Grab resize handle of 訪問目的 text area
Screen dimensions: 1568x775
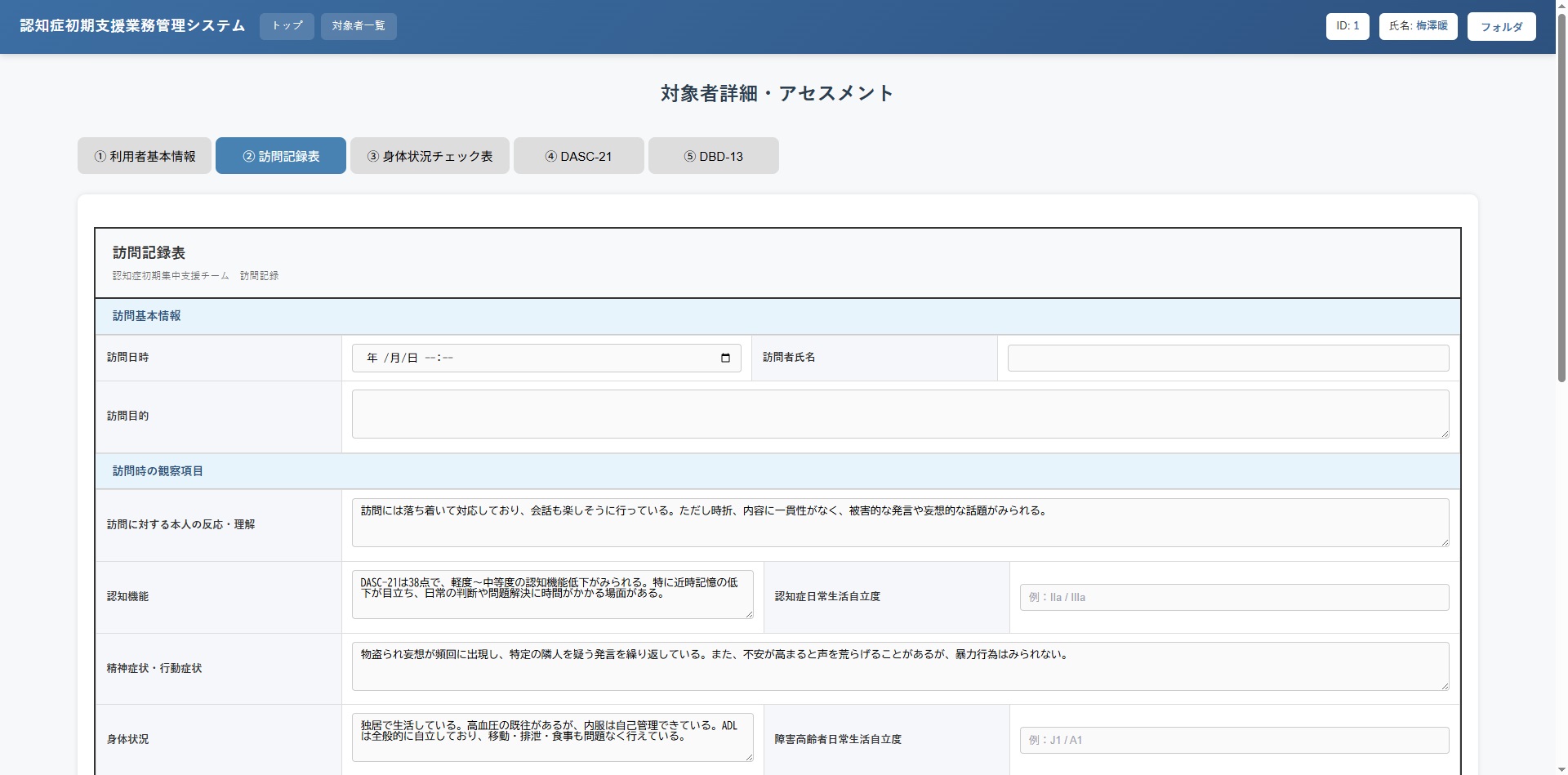[1445, 434]
